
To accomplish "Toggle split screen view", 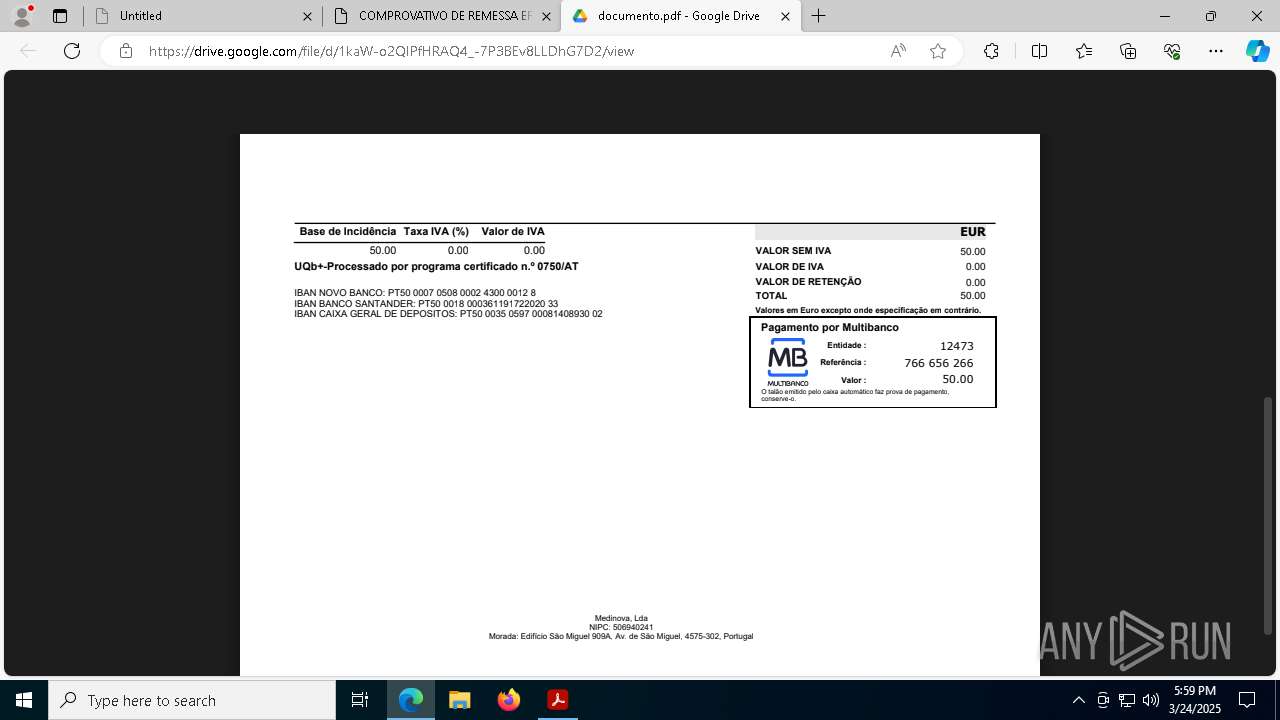I will pyautogui.click(x=1039, y=51).
